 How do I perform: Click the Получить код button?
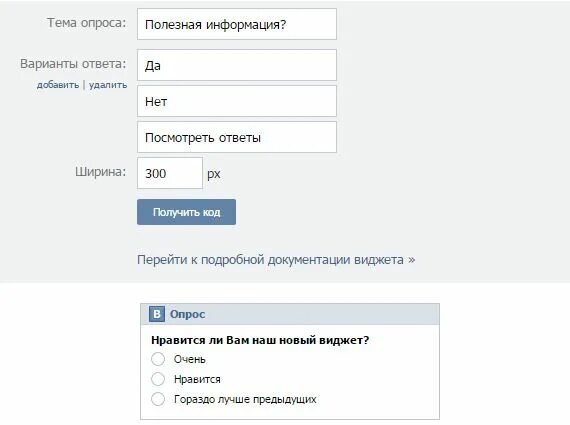pos(186,212)
